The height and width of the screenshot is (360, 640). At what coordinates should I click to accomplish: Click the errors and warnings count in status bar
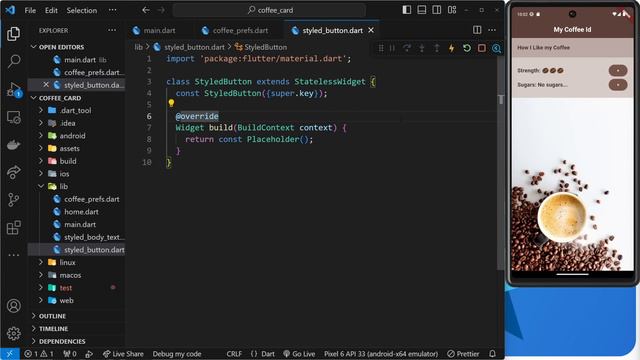pos(38,354)
